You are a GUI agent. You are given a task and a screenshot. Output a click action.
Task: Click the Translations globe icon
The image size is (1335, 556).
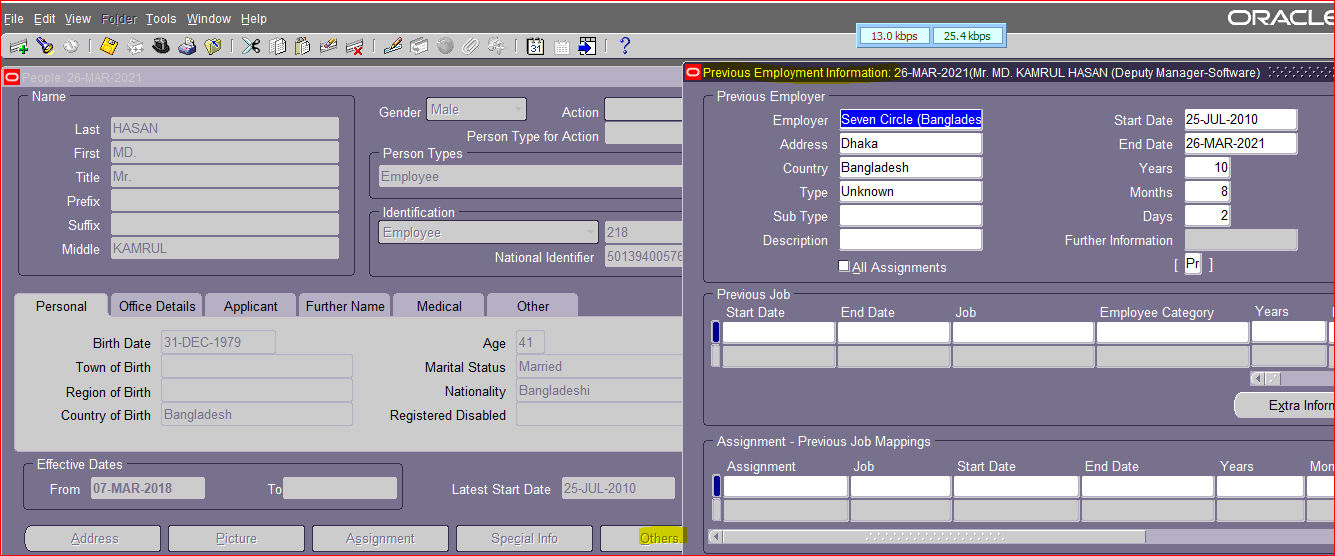pos(445,46)
